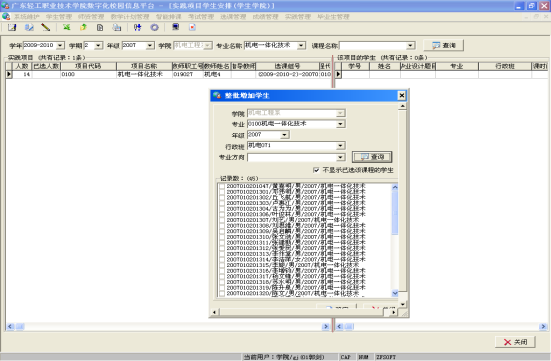This screenshot has width=551, height=361.
Task: Click the 人数 cell showing 14
Action: pyautogui.click(x=22, y=74)
